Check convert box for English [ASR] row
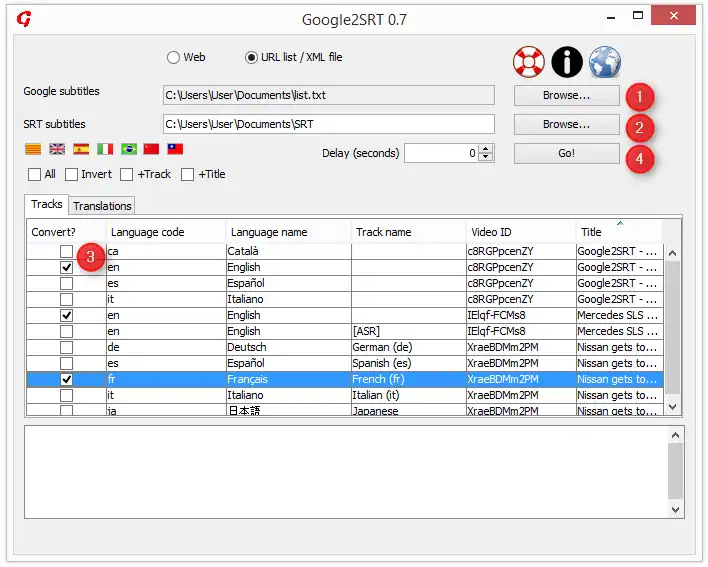708x567 pixels. point(66,331)
